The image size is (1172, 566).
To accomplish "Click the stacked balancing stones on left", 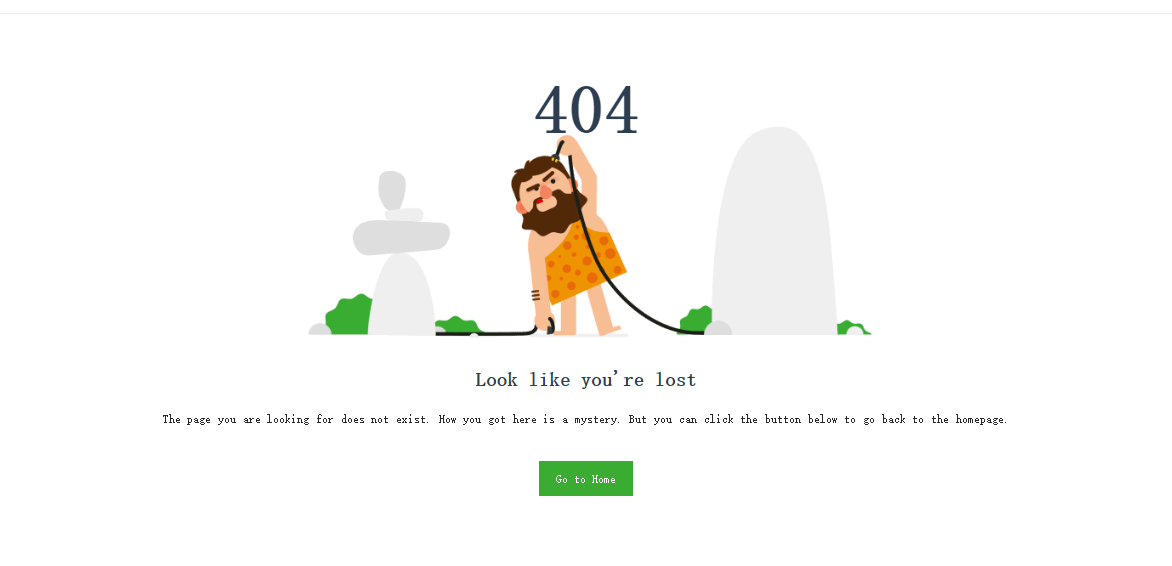I will pyautogui.click(x=402, y=253).
